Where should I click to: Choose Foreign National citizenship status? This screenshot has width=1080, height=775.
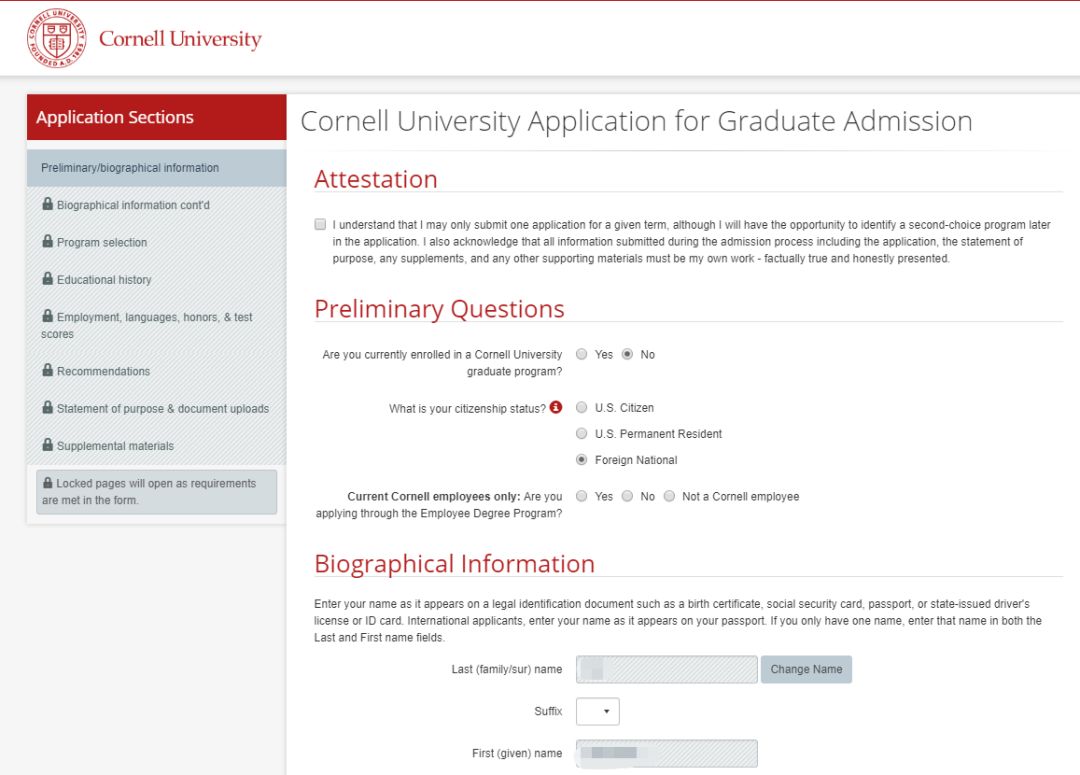[582, 459]
